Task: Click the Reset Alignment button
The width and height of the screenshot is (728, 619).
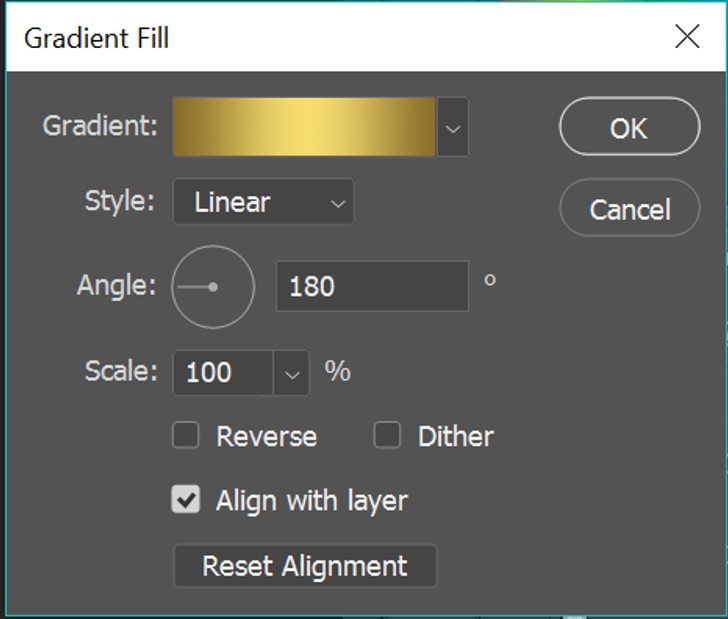Action: [x=305, y=566]
